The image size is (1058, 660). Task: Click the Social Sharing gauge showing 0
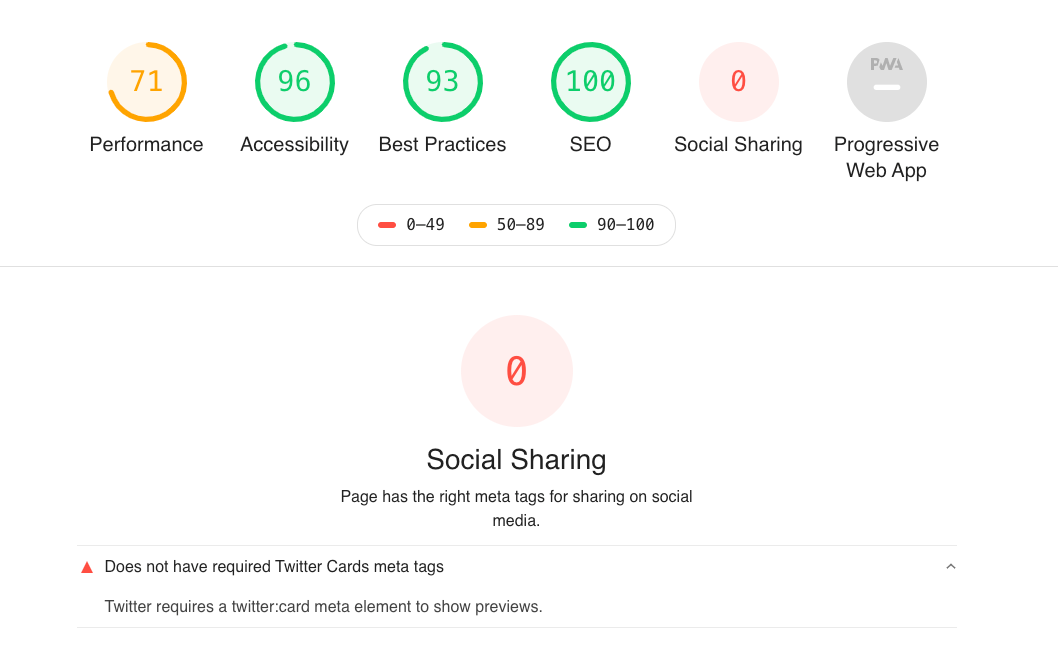[738, 81]
